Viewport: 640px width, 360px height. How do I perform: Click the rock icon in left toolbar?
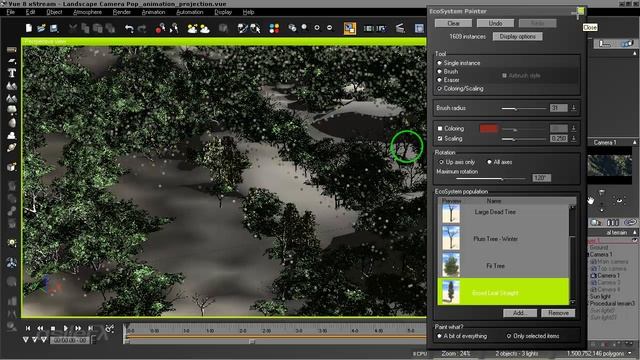click(12, 122)
